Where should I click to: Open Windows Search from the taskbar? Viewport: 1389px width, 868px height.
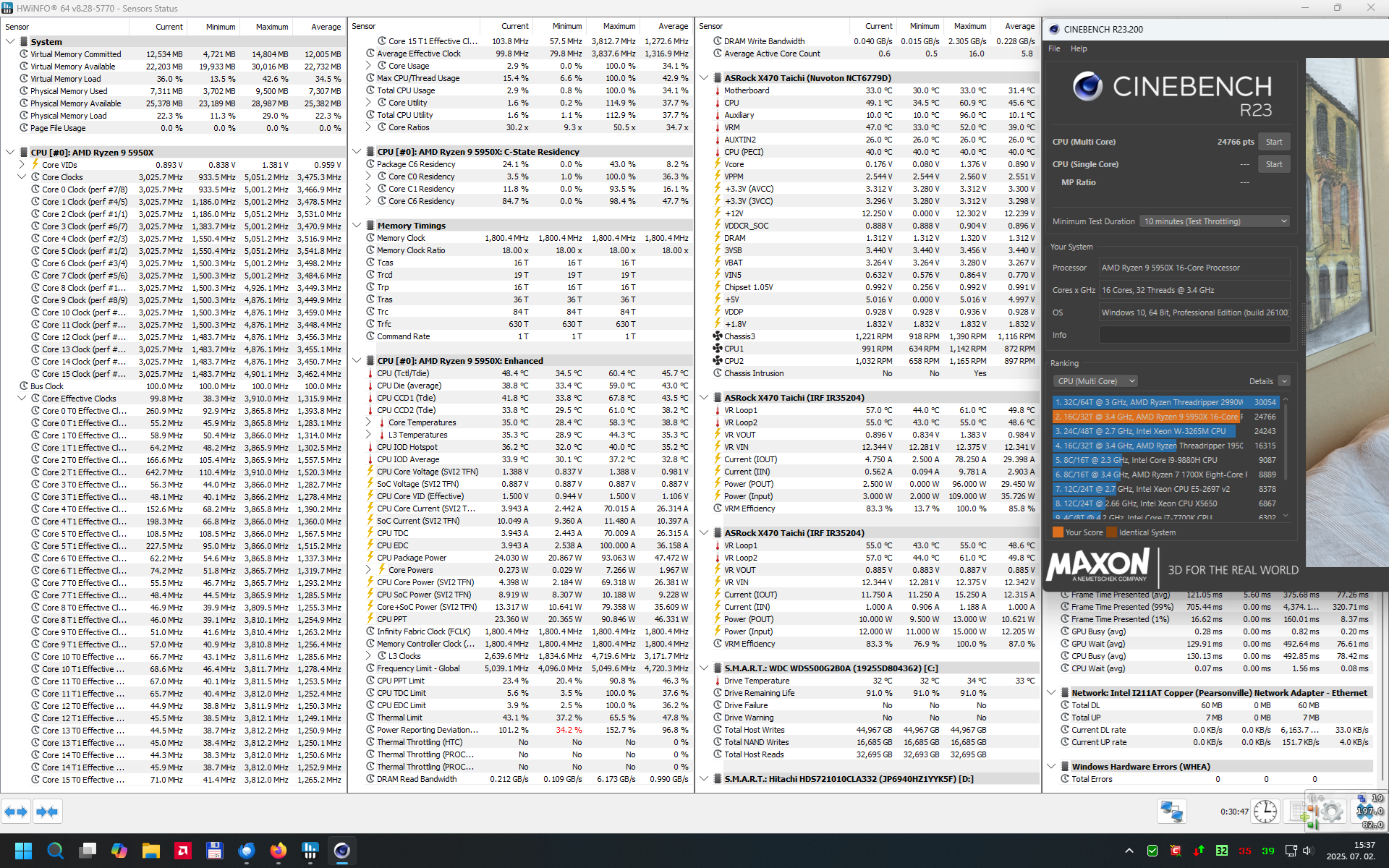pos(55,851)
